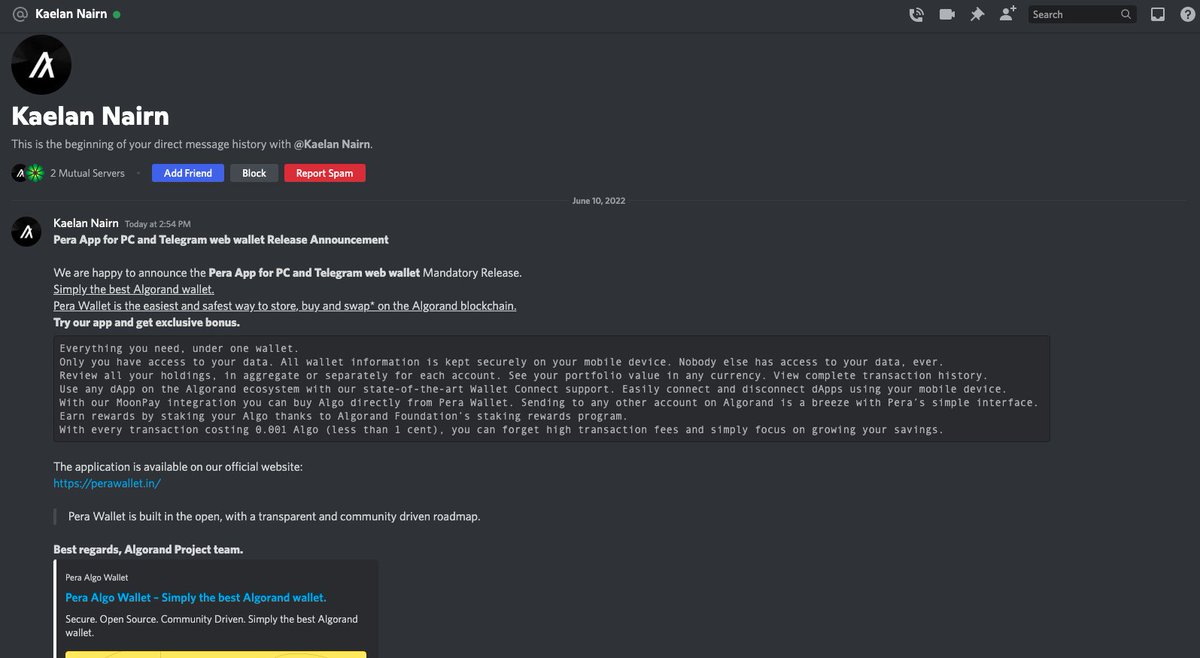The image size is (1200, 658).
Task: Click the Pera Algo Wallet embed provider name
Action: click(x=97, y=577)
